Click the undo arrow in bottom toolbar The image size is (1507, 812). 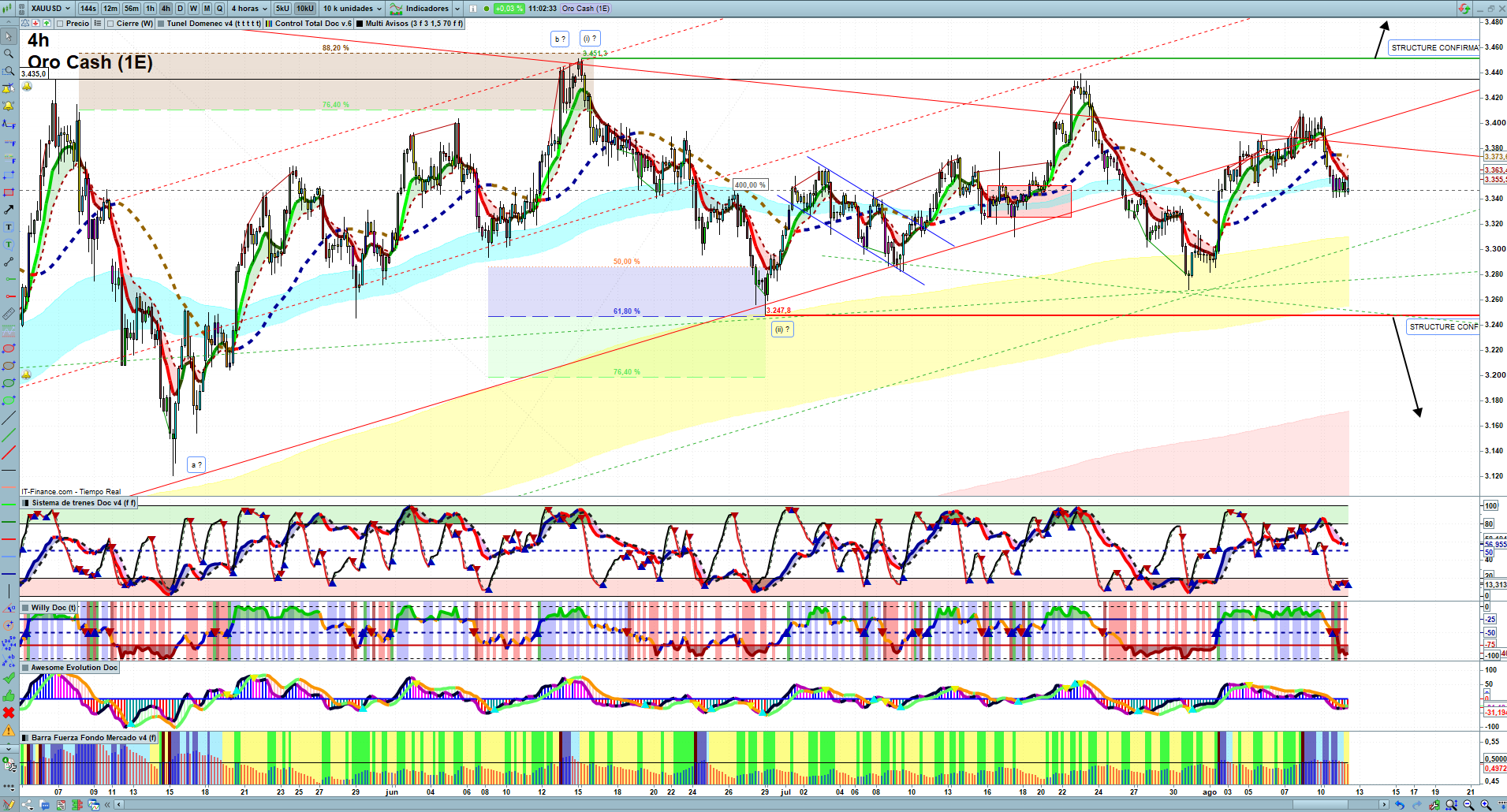1399,805
